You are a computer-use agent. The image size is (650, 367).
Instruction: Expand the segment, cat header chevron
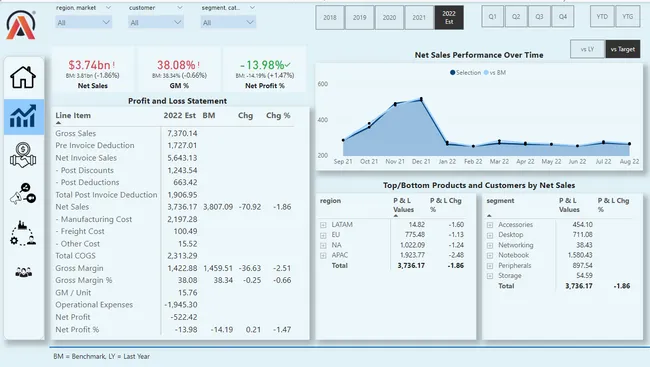[x=252, y=7]
